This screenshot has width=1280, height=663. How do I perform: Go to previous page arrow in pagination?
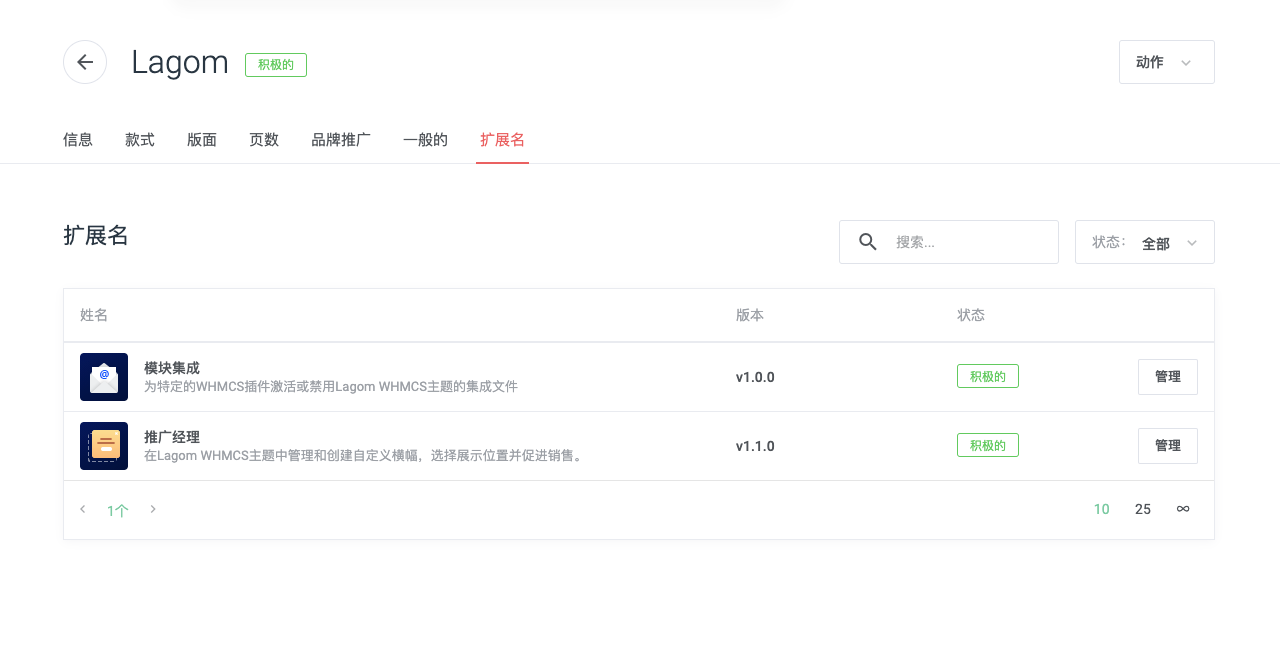tap(83, 509)
